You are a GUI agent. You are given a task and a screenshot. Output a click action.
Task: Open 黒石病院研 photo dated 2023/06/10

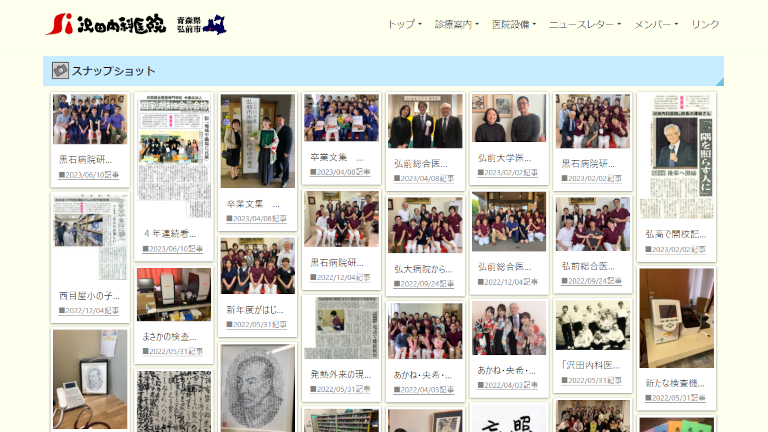pyautogui.click(x=90, y=119)
